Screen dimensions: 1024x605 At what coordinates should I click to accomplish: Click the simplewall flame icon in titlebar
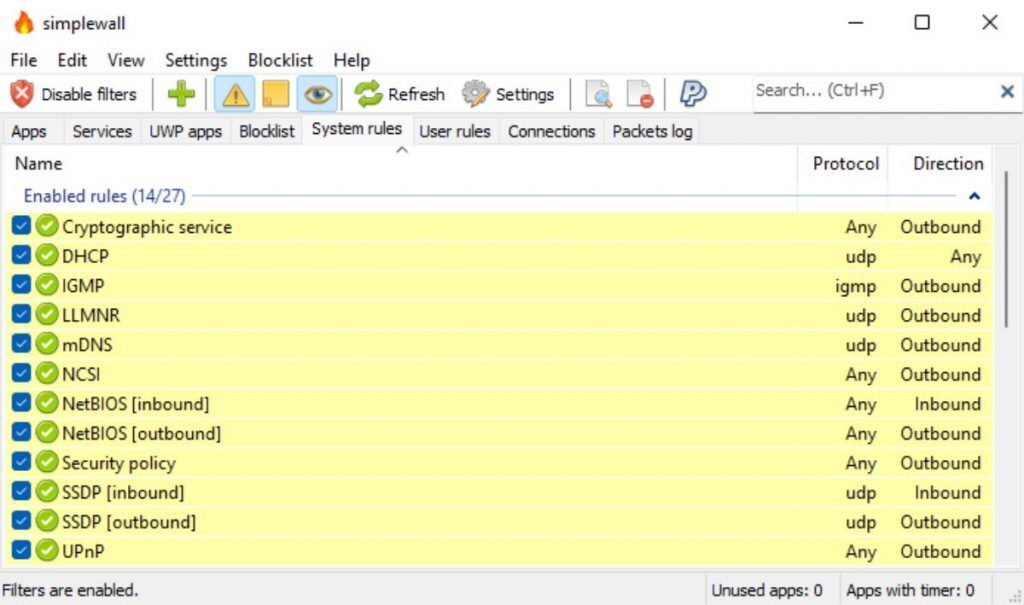pyautogui.click(x=26, y=22)
